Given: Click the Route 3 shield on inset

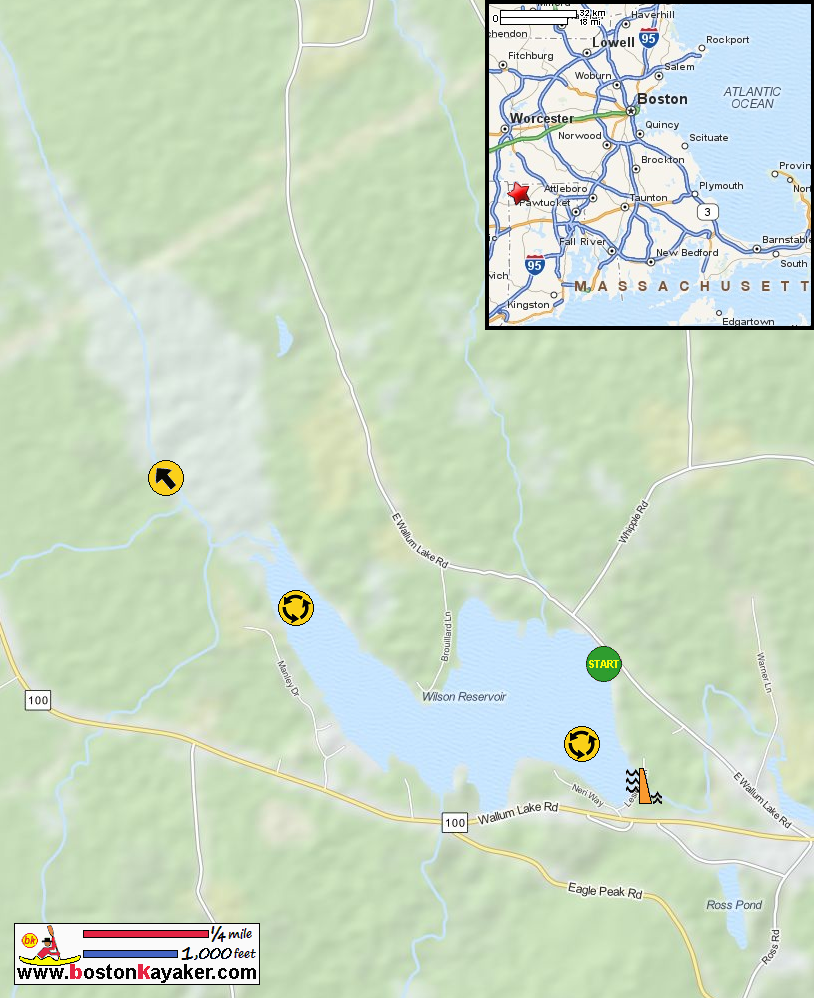Looking at the screenshot, I should 707,212.
